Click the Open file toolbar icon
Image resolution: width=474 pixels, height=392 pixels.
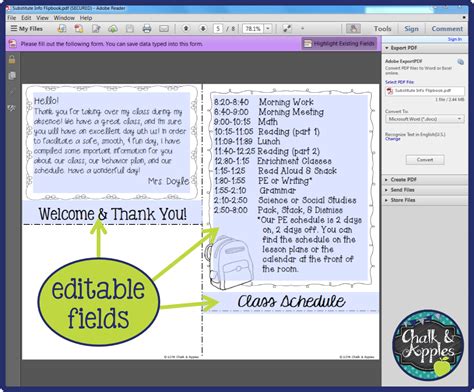click(62, 29)
